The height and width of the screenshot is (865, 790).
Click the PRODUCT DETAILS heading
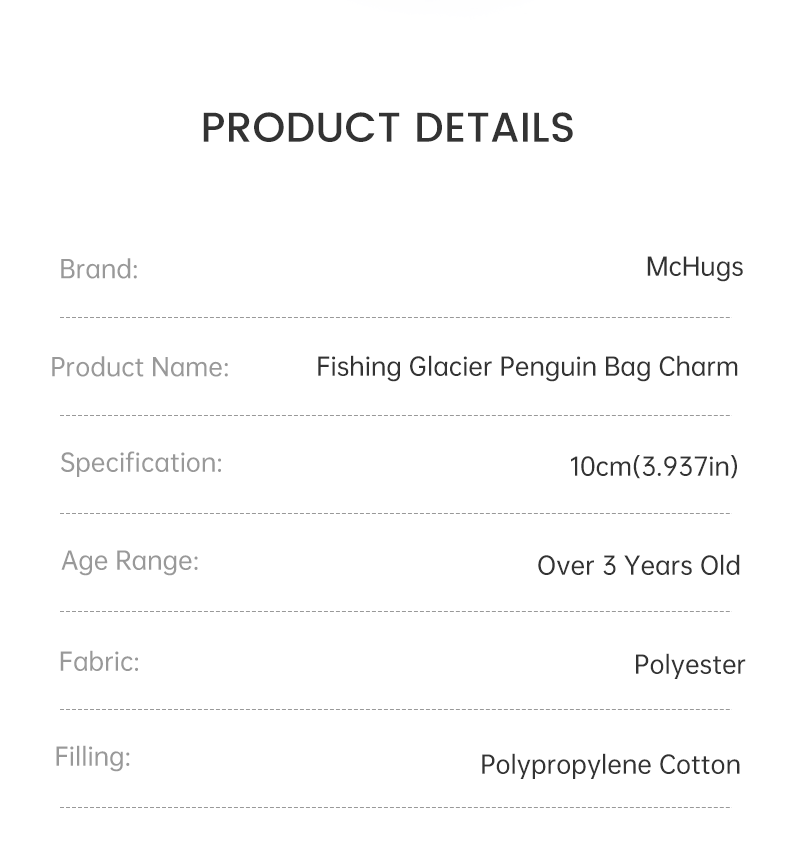click(388, 128)
